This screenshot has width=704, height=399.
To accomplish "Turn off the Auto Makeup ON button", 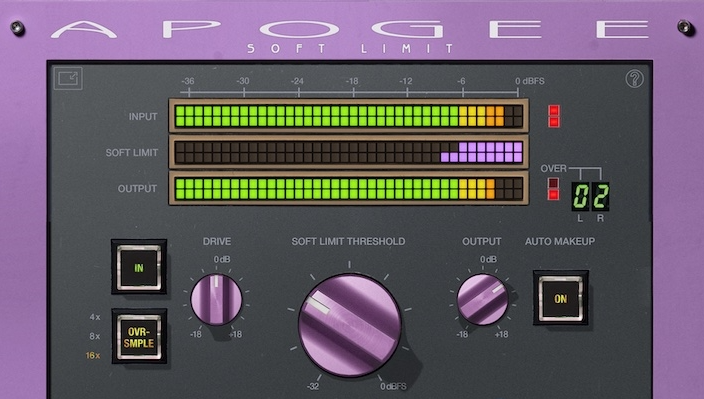I will pyautogui.click(x=560, y=298).
